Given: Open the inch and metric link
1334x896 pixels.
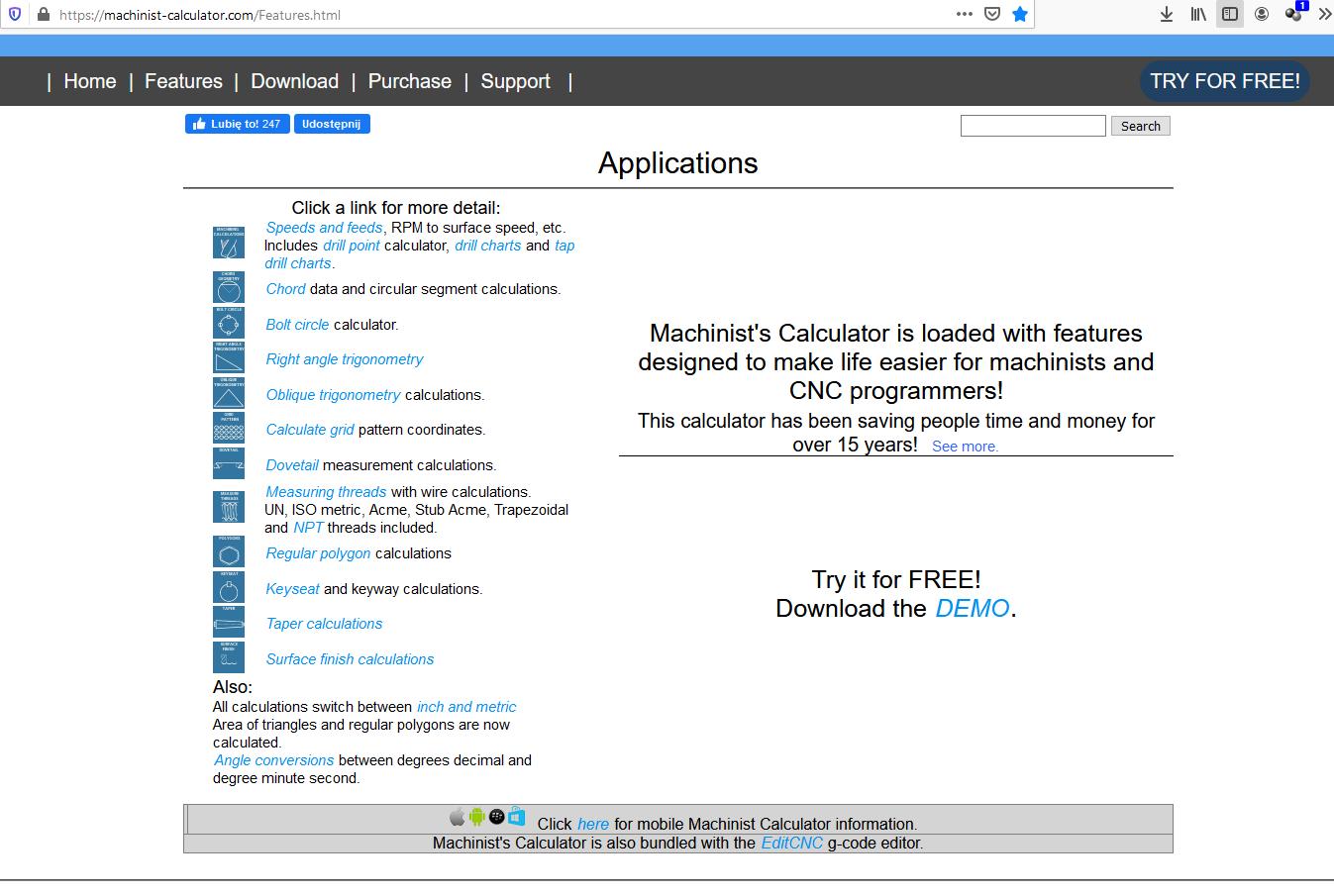Looking at the screenshot, I should 466,707.
